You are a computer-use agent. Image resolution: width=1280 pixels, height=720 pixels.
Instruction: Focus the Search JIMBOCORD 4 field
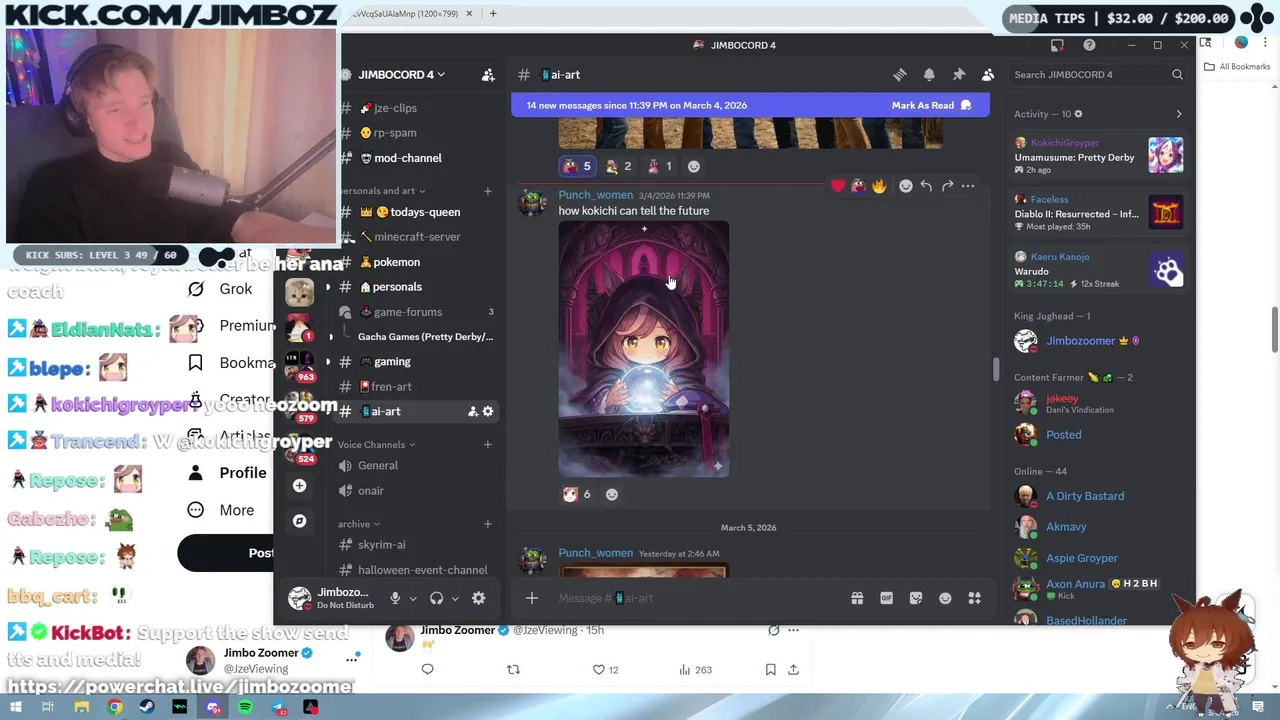tap(1098, 75)
